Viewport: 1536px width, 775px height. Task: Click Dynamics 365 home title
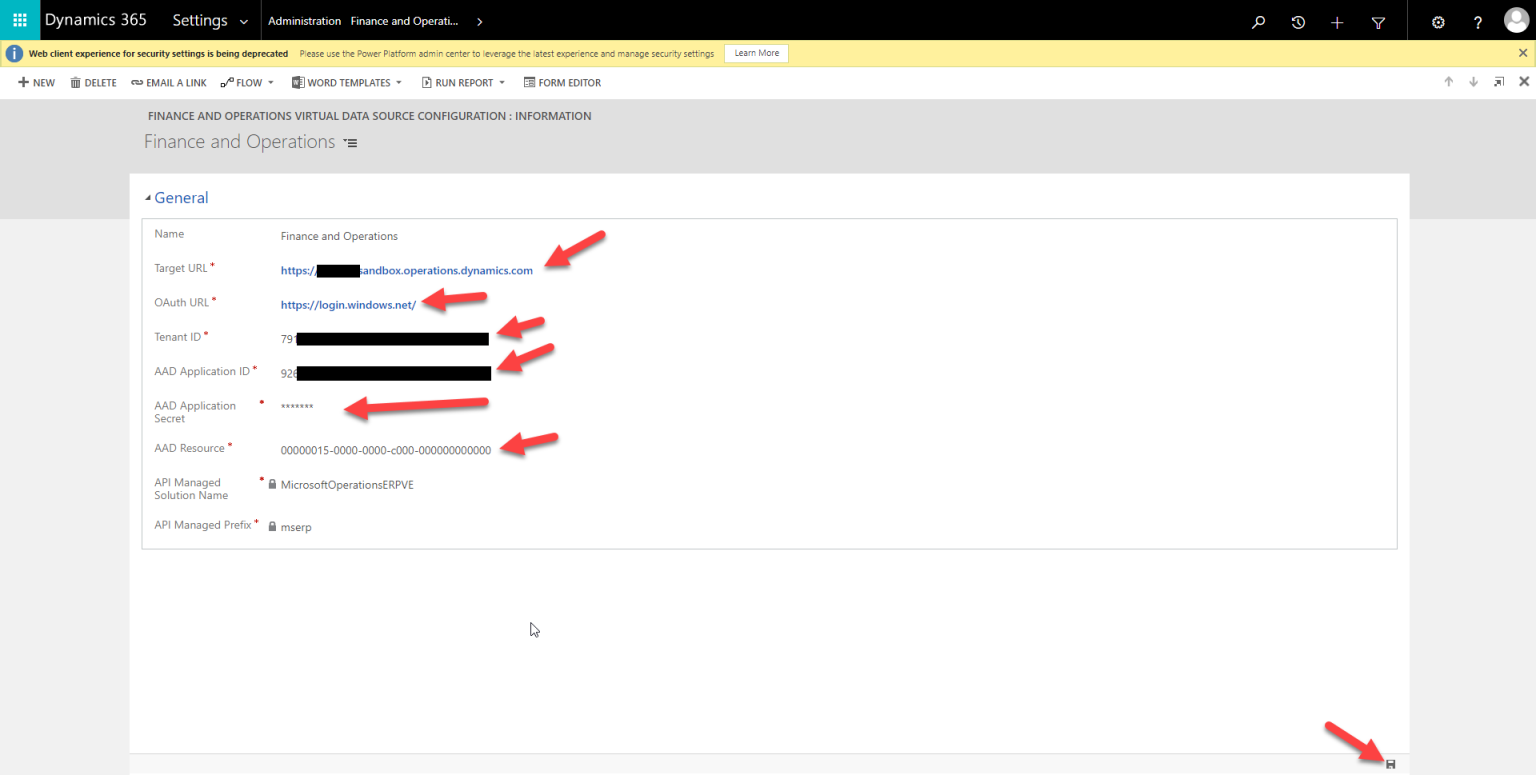[x=96, y=20]
